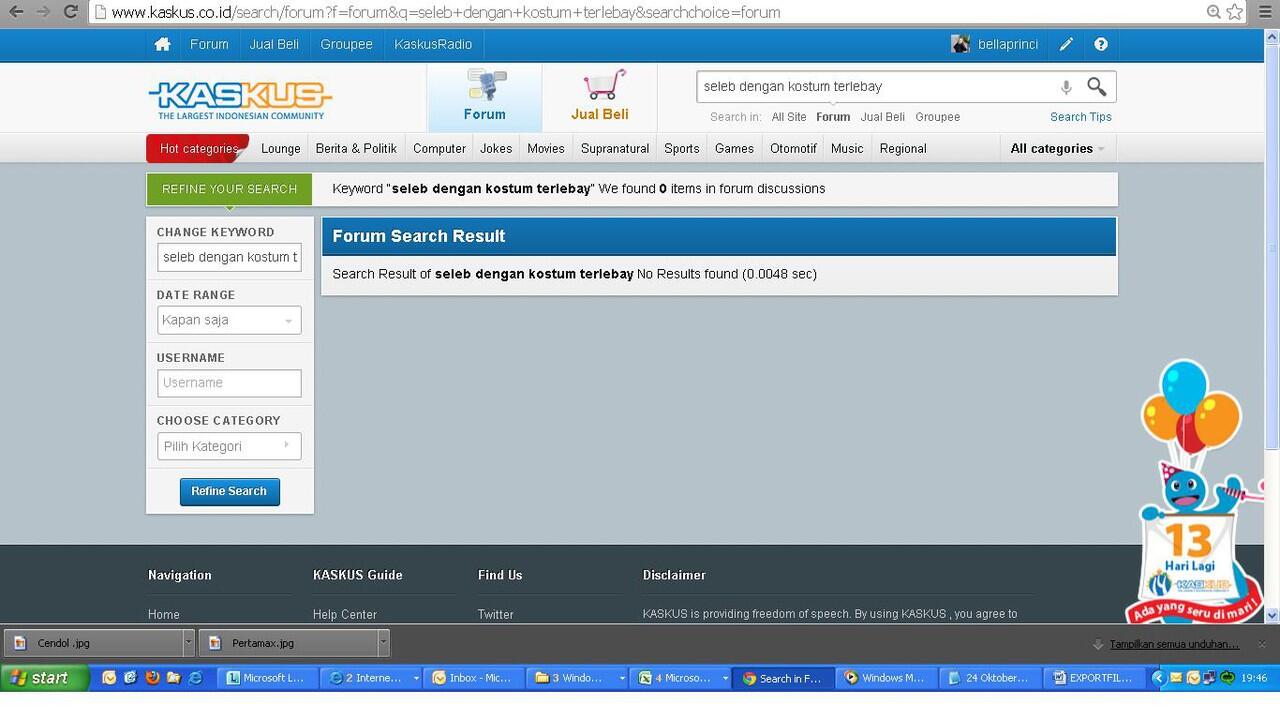This screenshot has height=720, width=1280.
Task: Select the Movies category
Action: (x=546, y=148)
